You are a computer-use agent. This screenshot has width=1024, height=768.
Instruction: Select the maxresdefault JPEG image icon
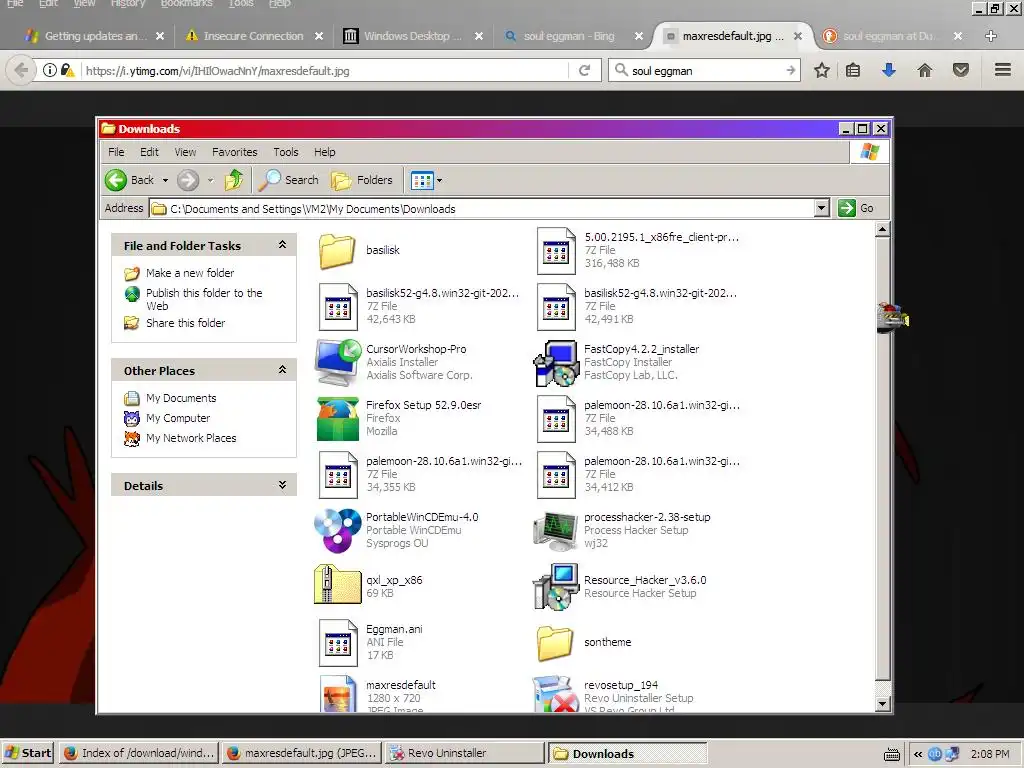(x=338, y=694)
